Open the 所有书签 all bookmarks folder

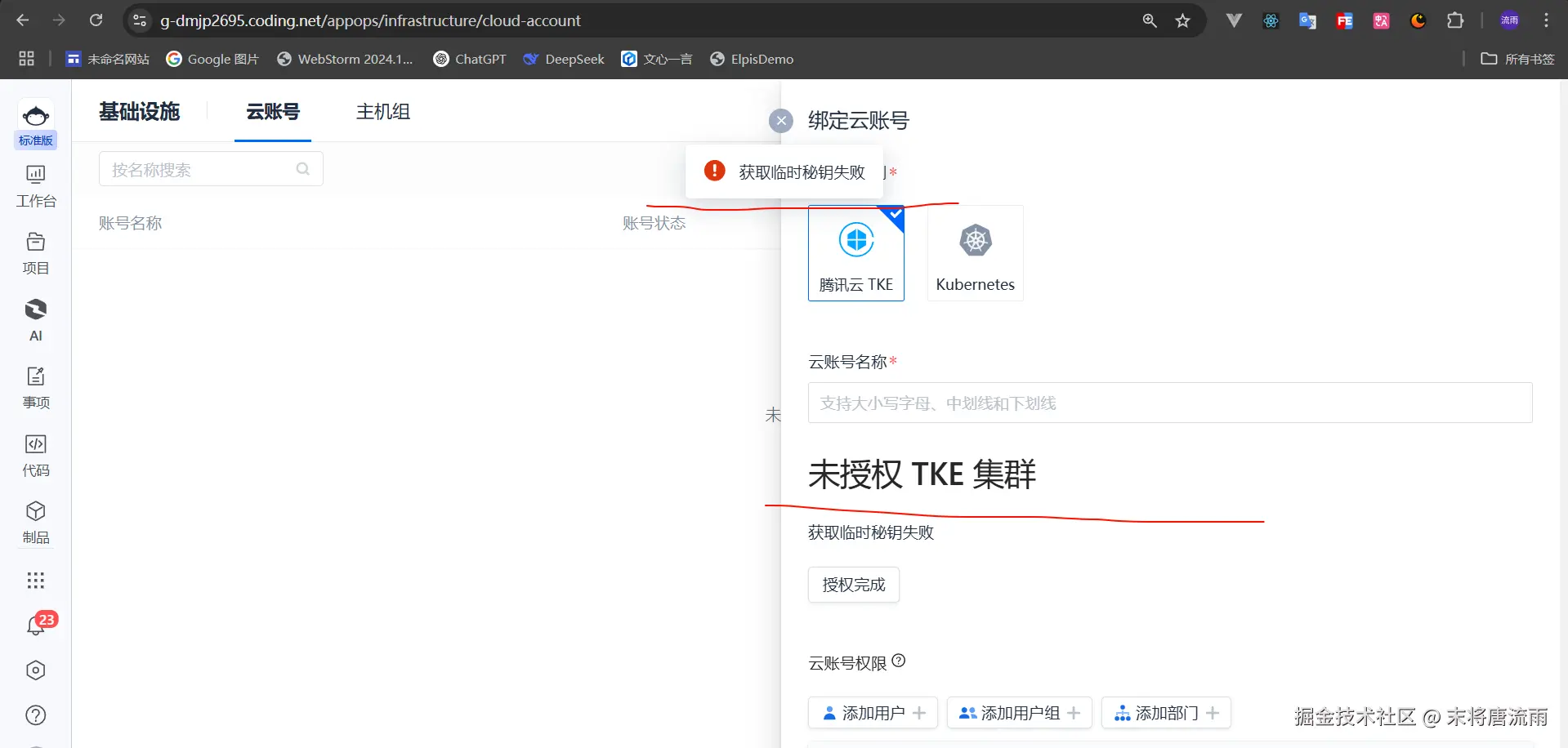tap(1517, 59)
